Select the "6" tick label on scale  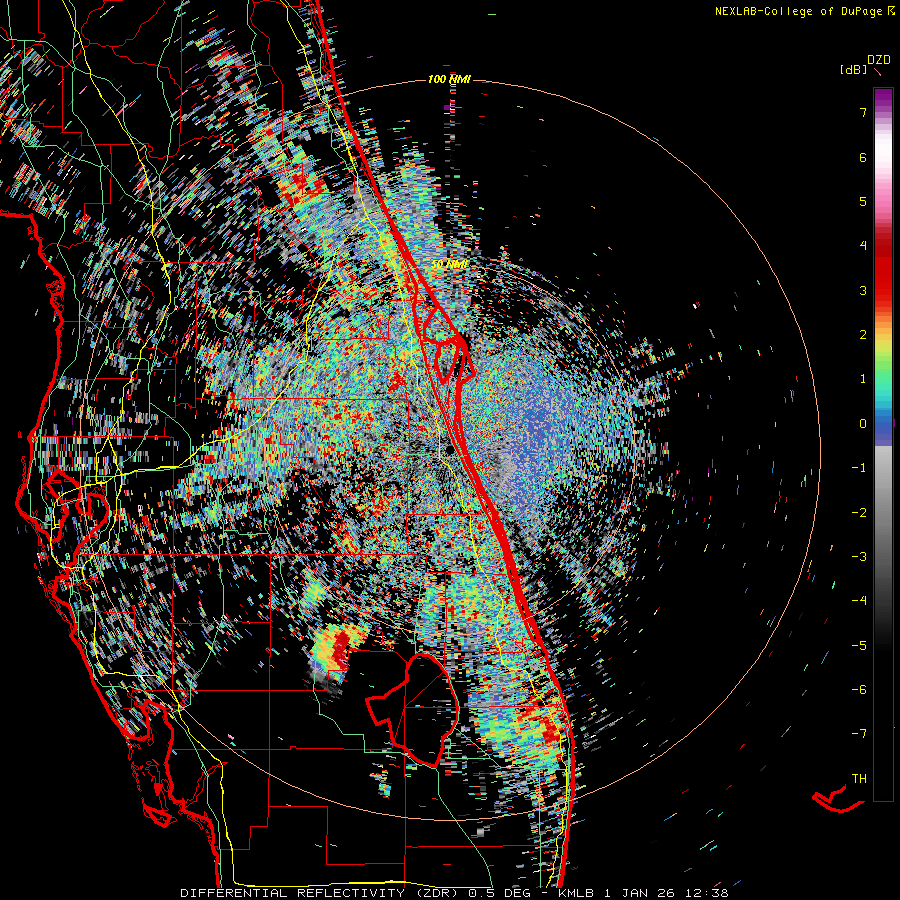(863, 158)
